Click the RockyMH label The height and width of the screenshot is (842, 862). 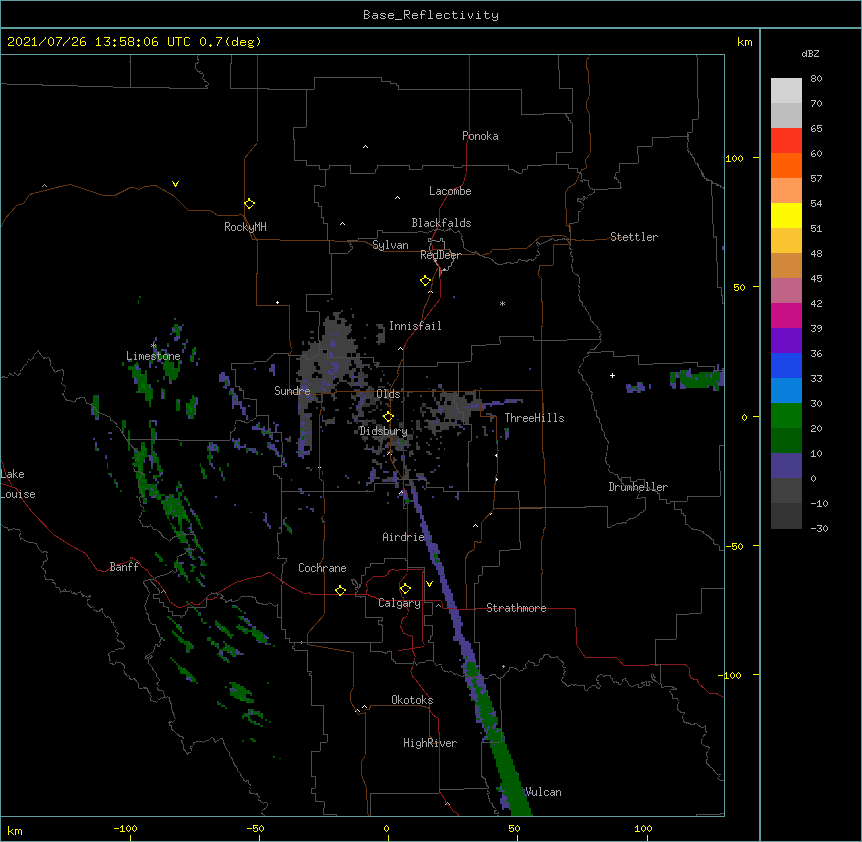coord(245,227)
